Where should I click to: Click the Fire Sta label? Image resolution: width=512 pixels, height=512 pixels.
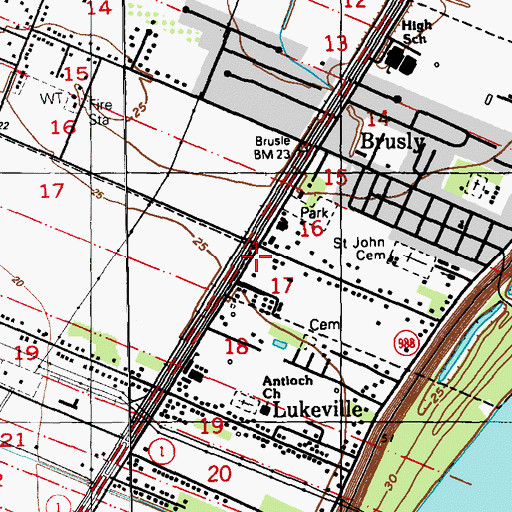point(101,112)
